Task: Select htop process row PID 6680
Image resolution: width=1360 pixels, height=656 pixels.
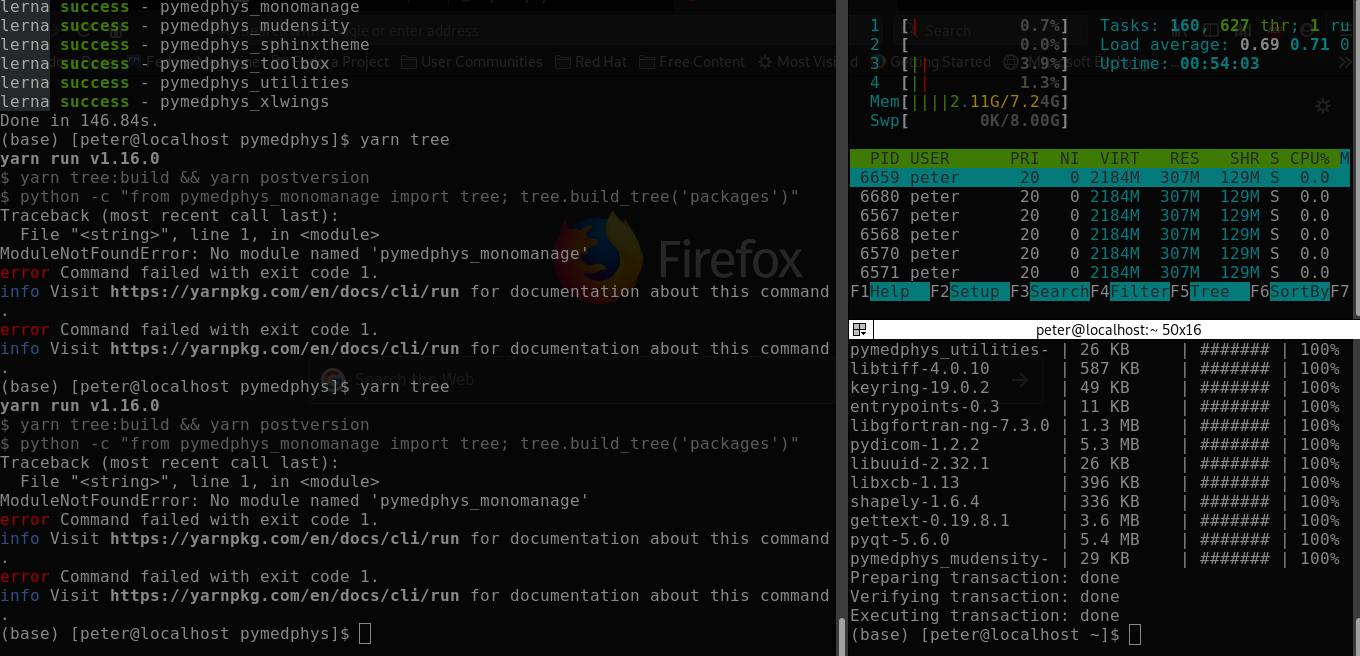Action: (x=1100, y=196)
